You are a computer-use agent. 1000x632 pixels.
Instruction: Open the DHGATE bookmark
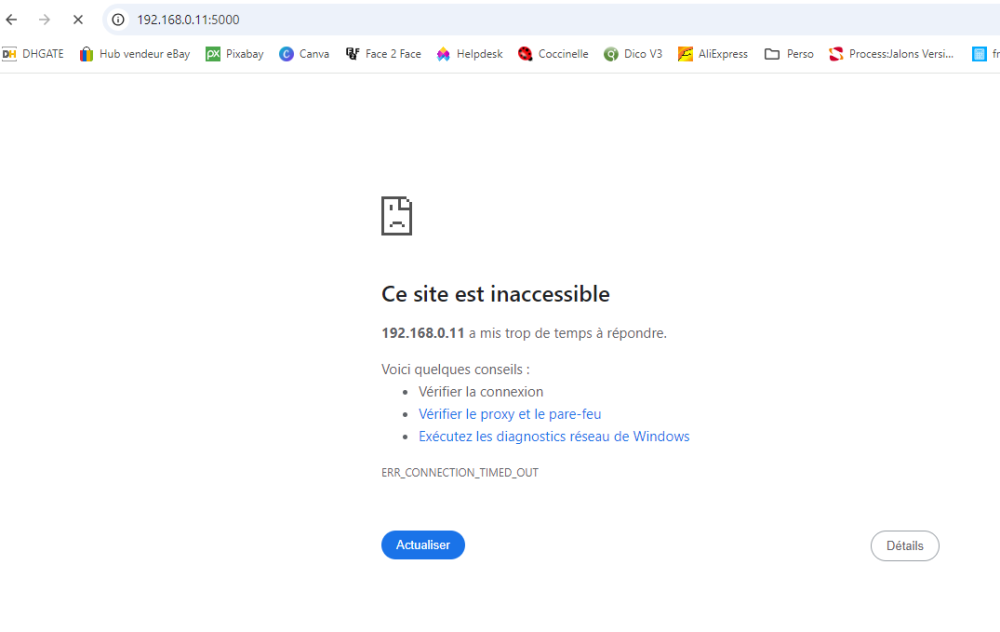(33, 54)
